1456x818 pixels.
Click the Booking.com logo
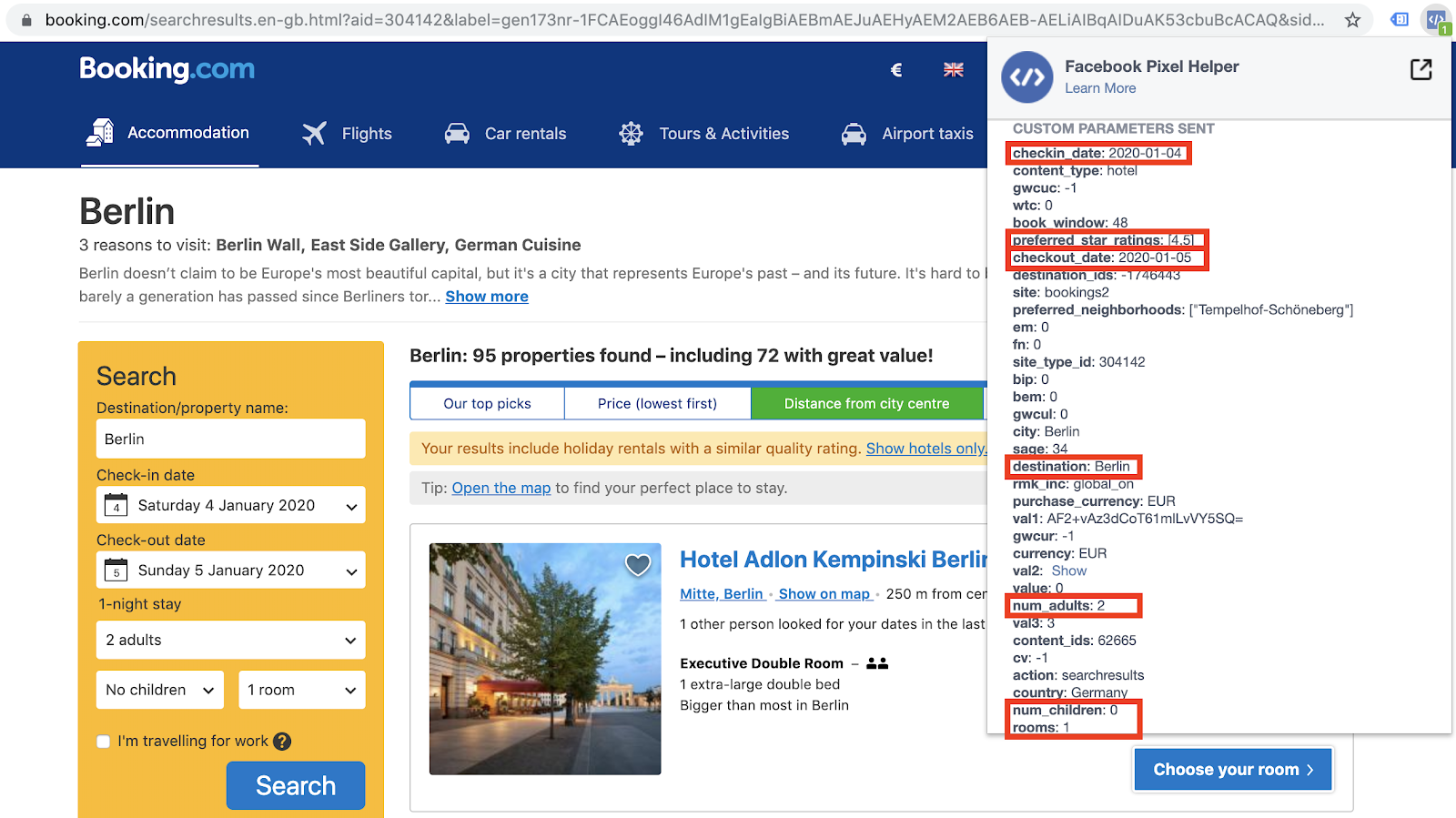[167, 69]
